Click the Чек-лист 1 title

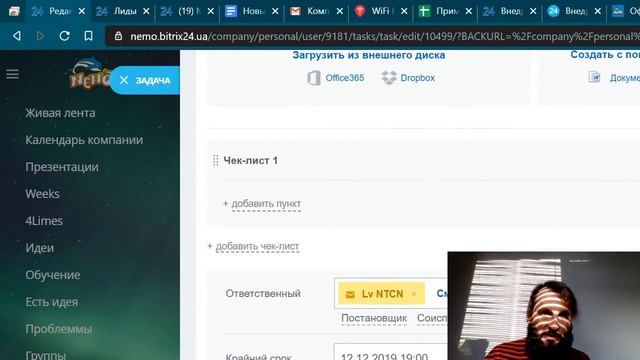pyautogui.click(x=251, y=160)
